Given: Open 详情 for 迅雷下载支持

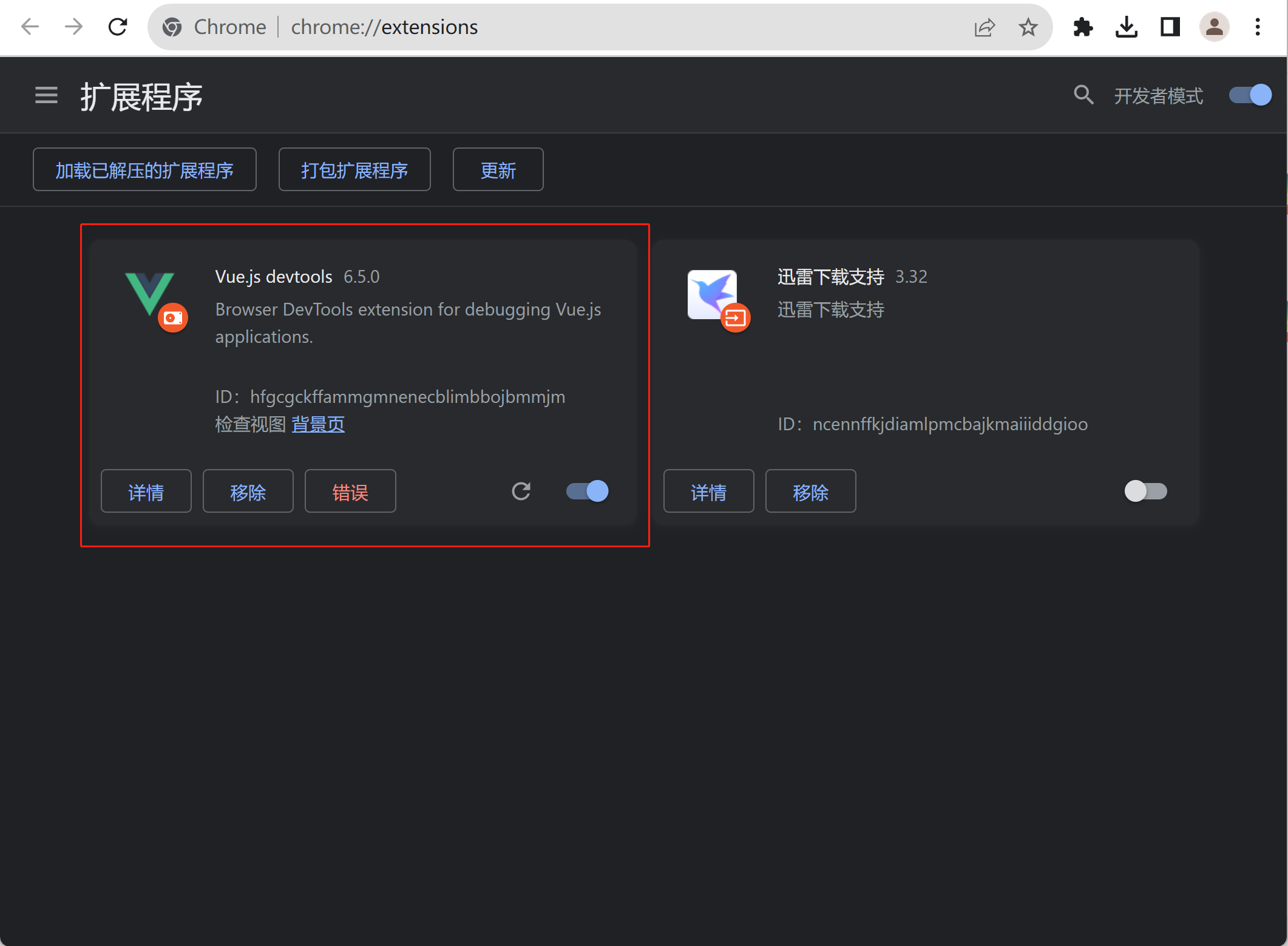Looking at the screenshot, I should pos(709,492).
